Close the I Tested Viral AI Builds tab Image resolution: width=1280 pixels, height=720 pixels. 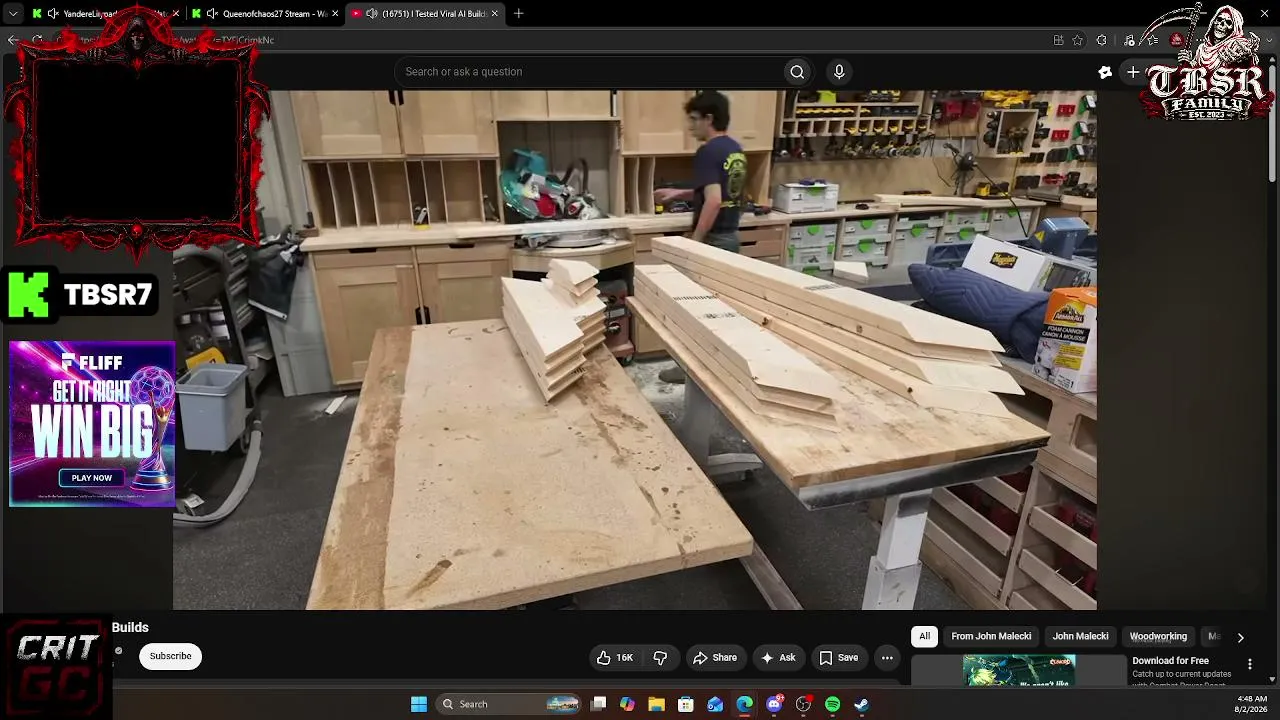click(x=495, y=14)
